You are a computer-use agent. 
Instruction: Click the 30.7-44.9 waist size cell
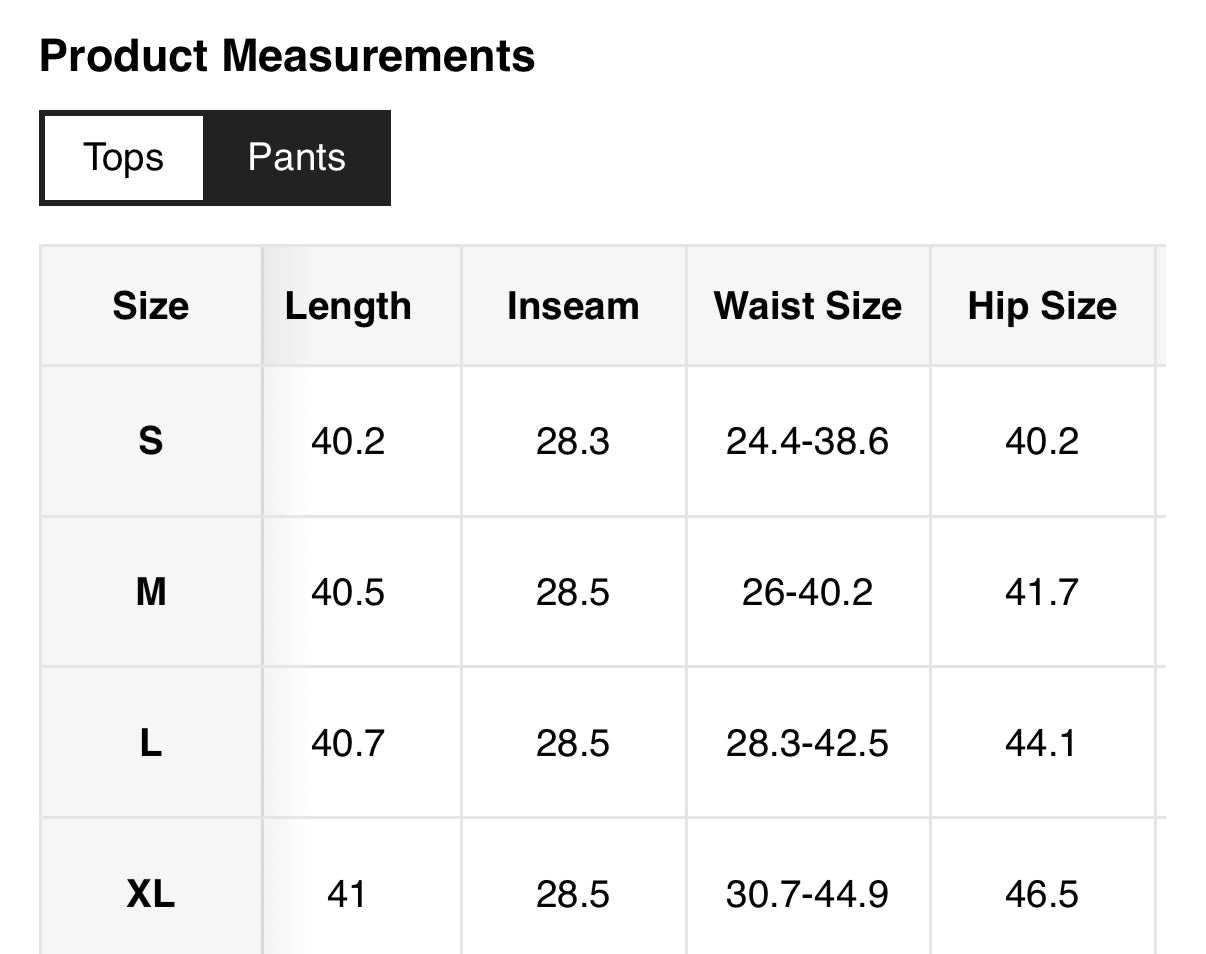807,894
